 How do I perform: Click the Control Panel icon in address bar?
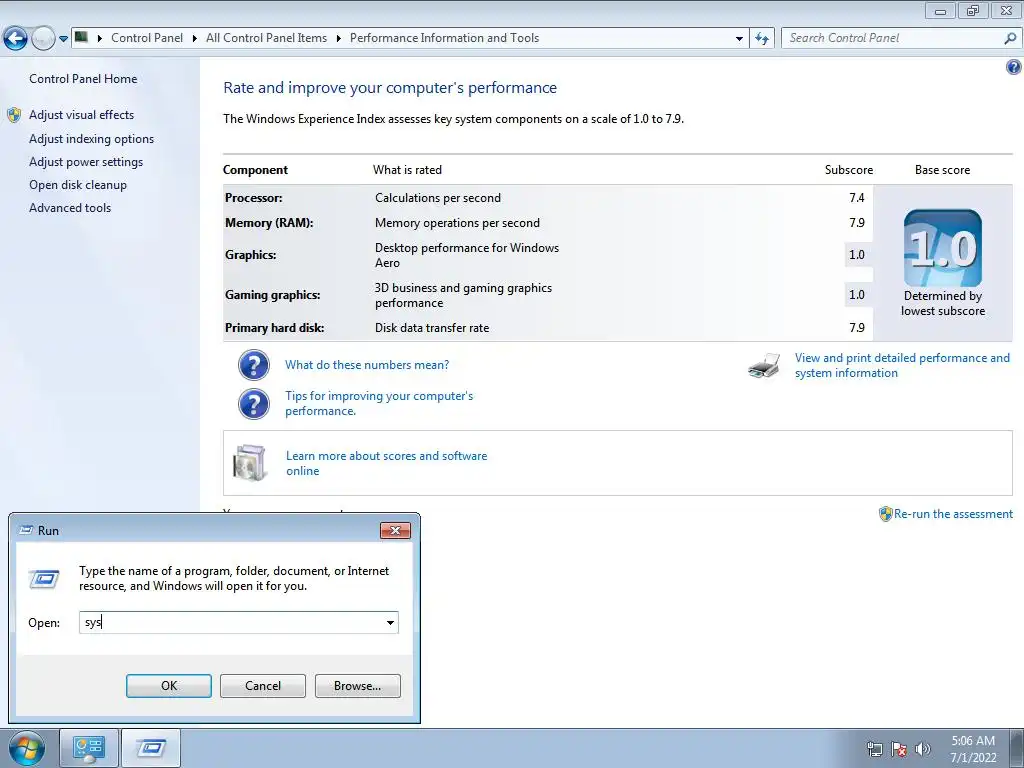(82, 37)
